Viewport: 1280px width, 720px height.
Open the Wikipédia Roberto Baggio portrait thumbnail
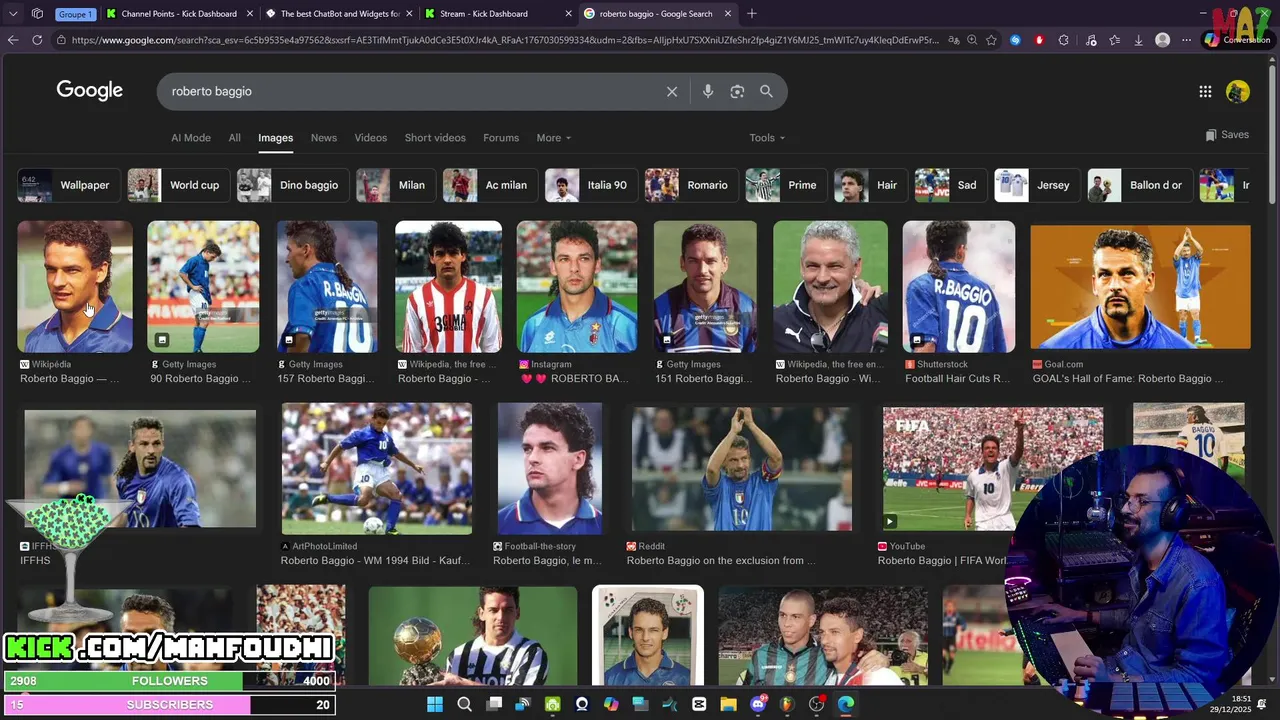[x=75, y=287]
